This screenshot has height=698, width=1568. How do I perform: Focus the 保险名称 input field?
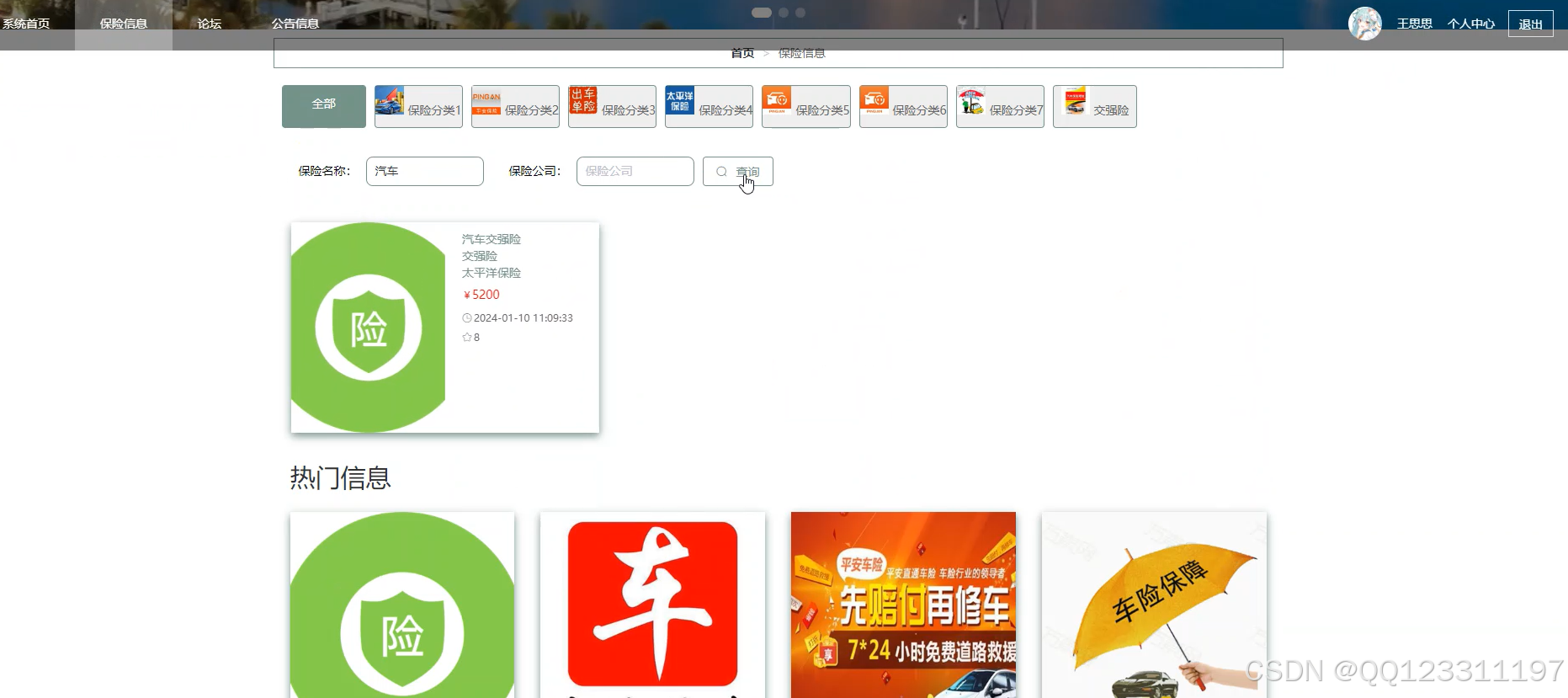(425, 171)
